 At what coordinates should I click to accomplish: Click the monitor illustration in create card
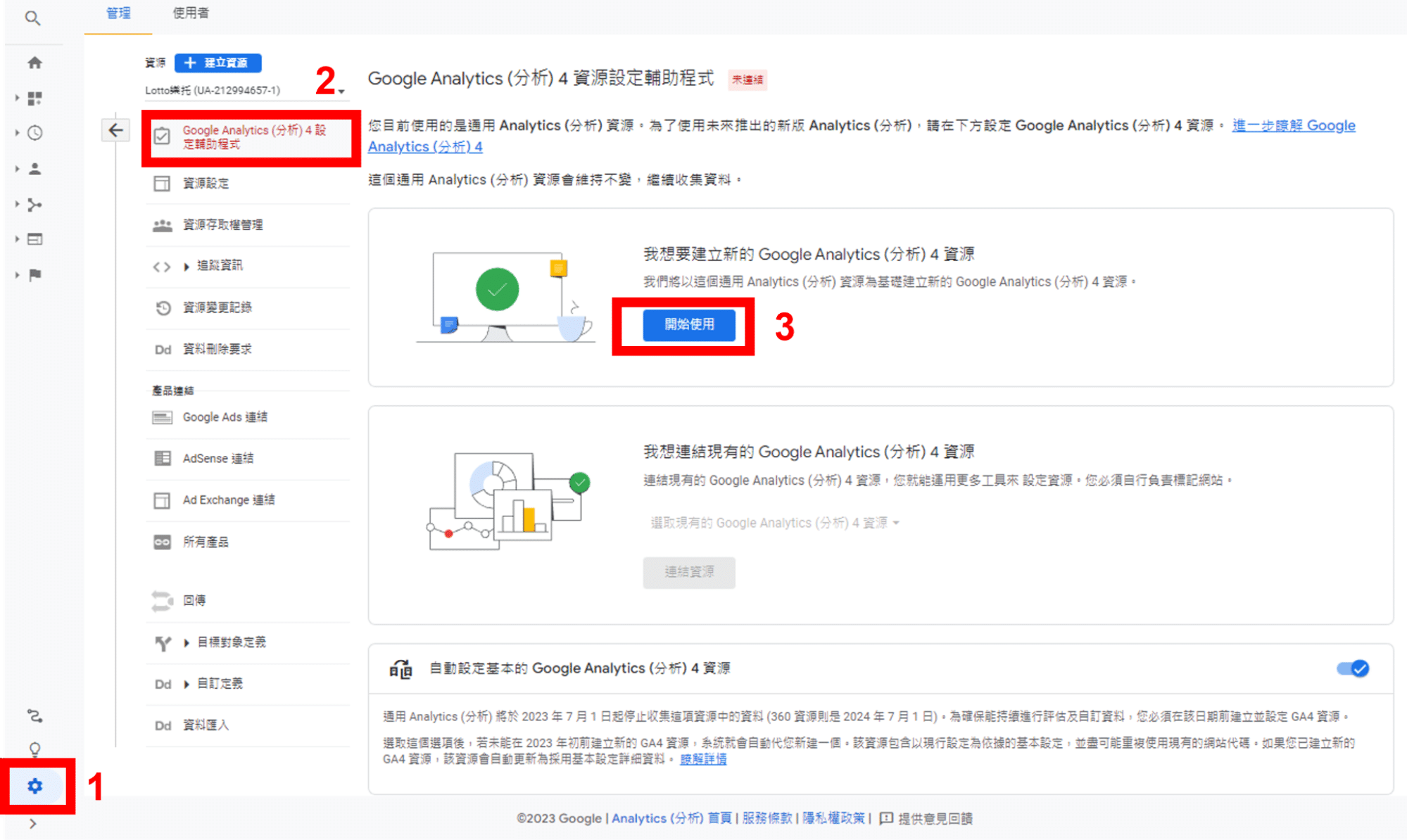tap(505, 297)
